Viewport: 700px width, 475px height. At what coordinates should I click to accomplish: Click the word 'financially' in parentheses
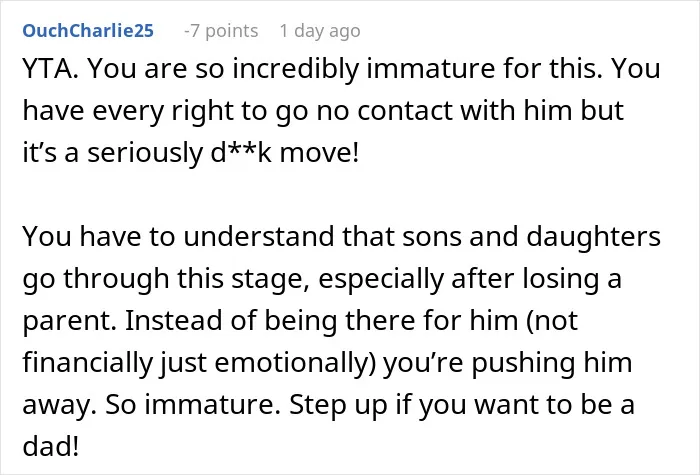[x=88, y=362]
